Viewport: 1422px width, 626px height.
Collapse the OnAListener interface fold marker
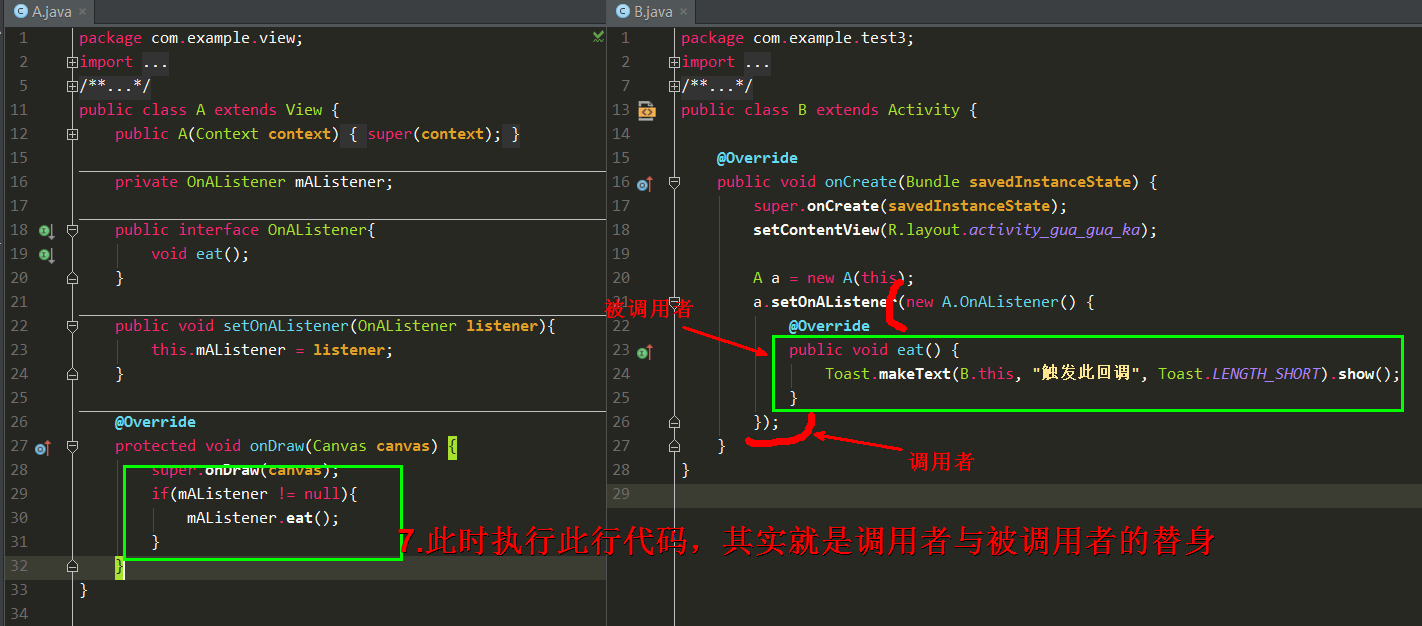pyautogui.click(x=72, y=230)
